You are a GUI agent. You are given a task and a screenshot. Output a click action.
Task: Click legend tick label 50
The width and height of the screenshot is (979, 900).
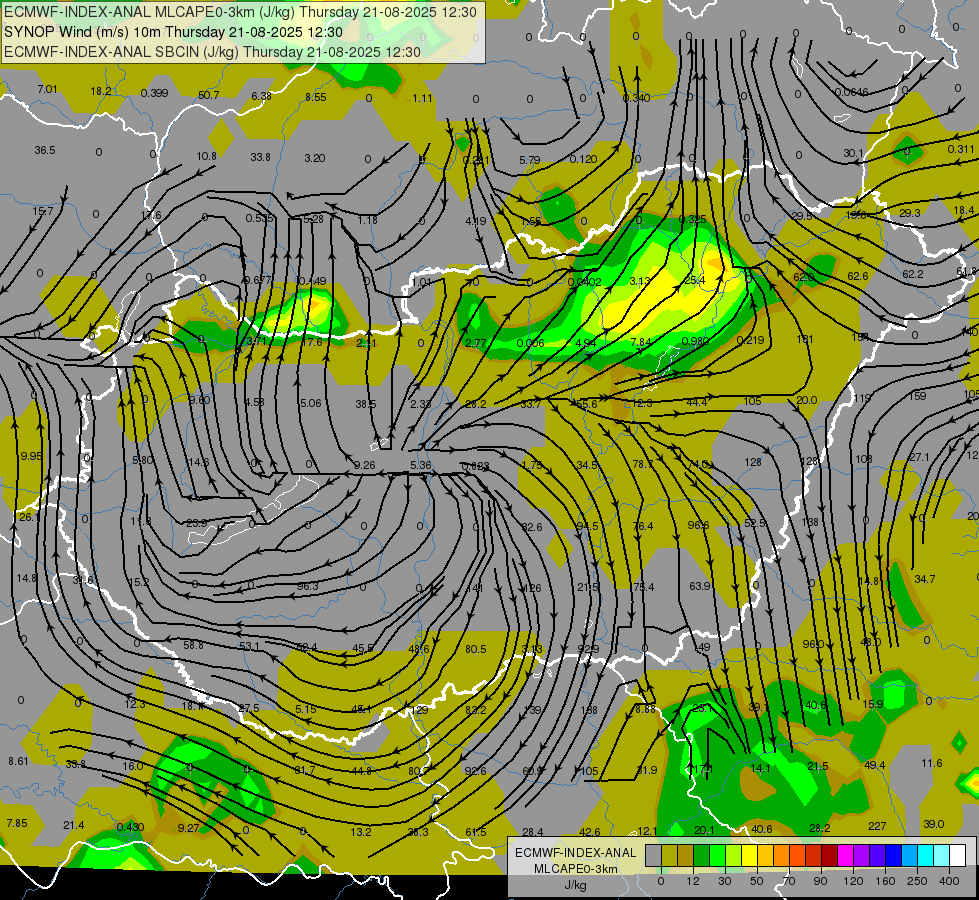[x=757, y=881]
